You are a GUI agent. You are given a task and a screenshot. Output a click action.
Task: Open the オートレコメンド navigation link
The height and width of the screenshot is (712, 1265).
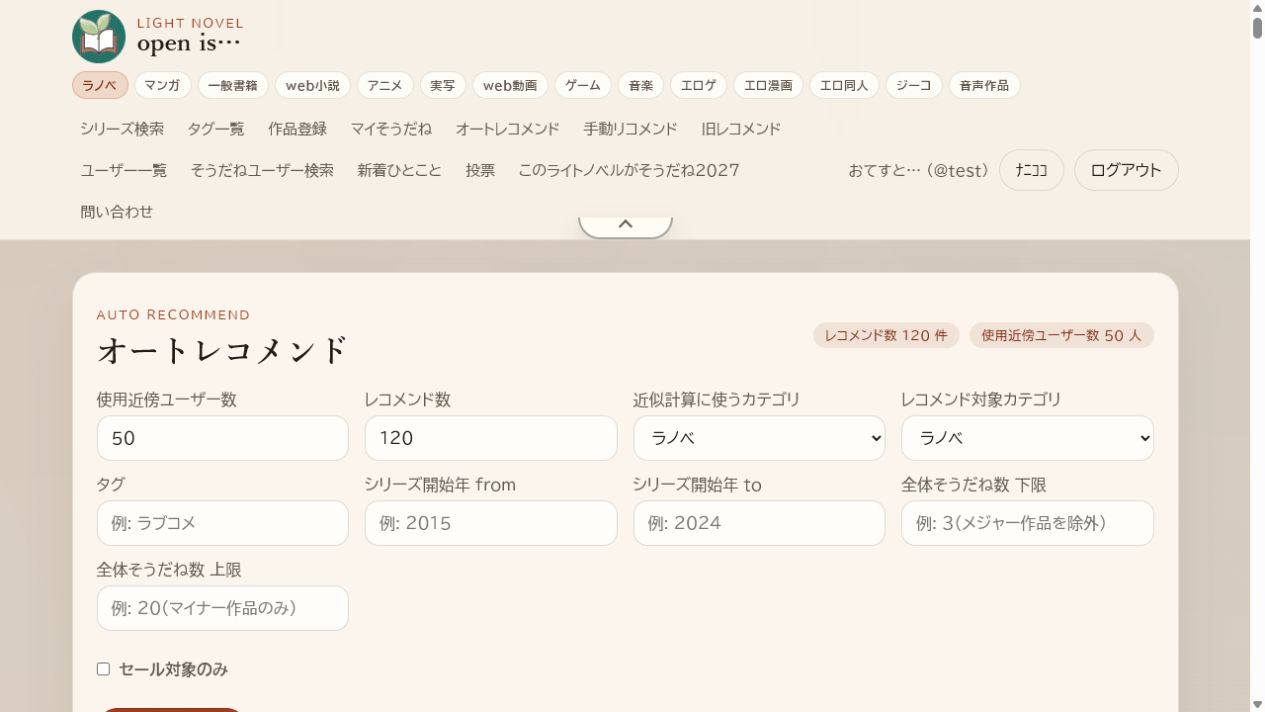click(507, 129)
